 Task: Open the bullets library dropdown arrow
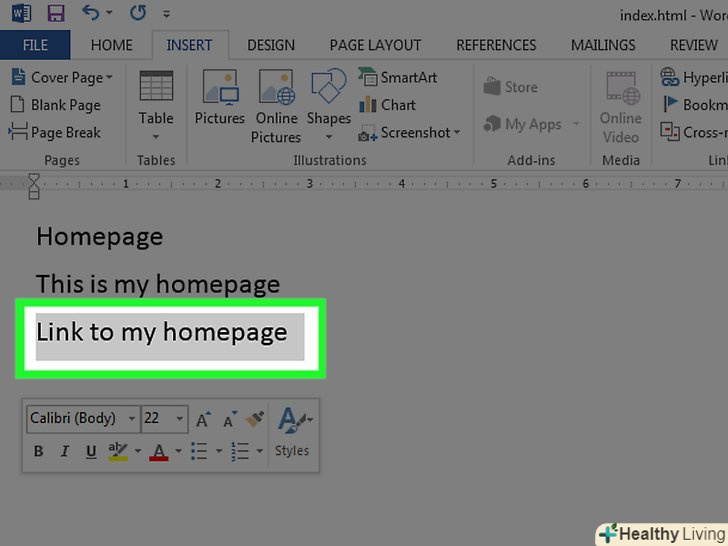point(219,451)
